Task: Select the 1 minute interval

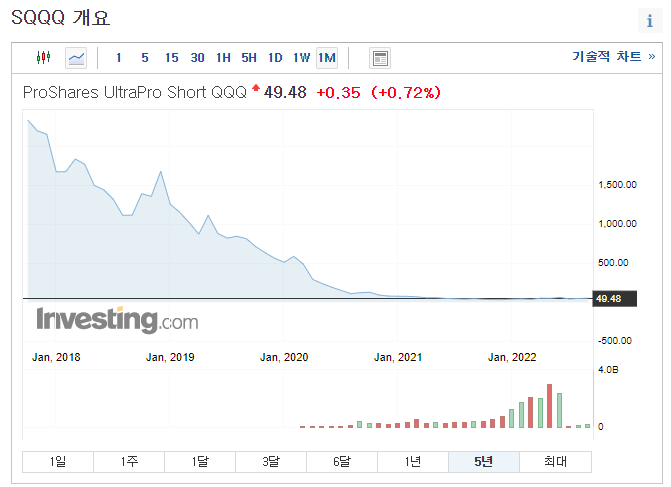Action: click(x=119, y=58)
